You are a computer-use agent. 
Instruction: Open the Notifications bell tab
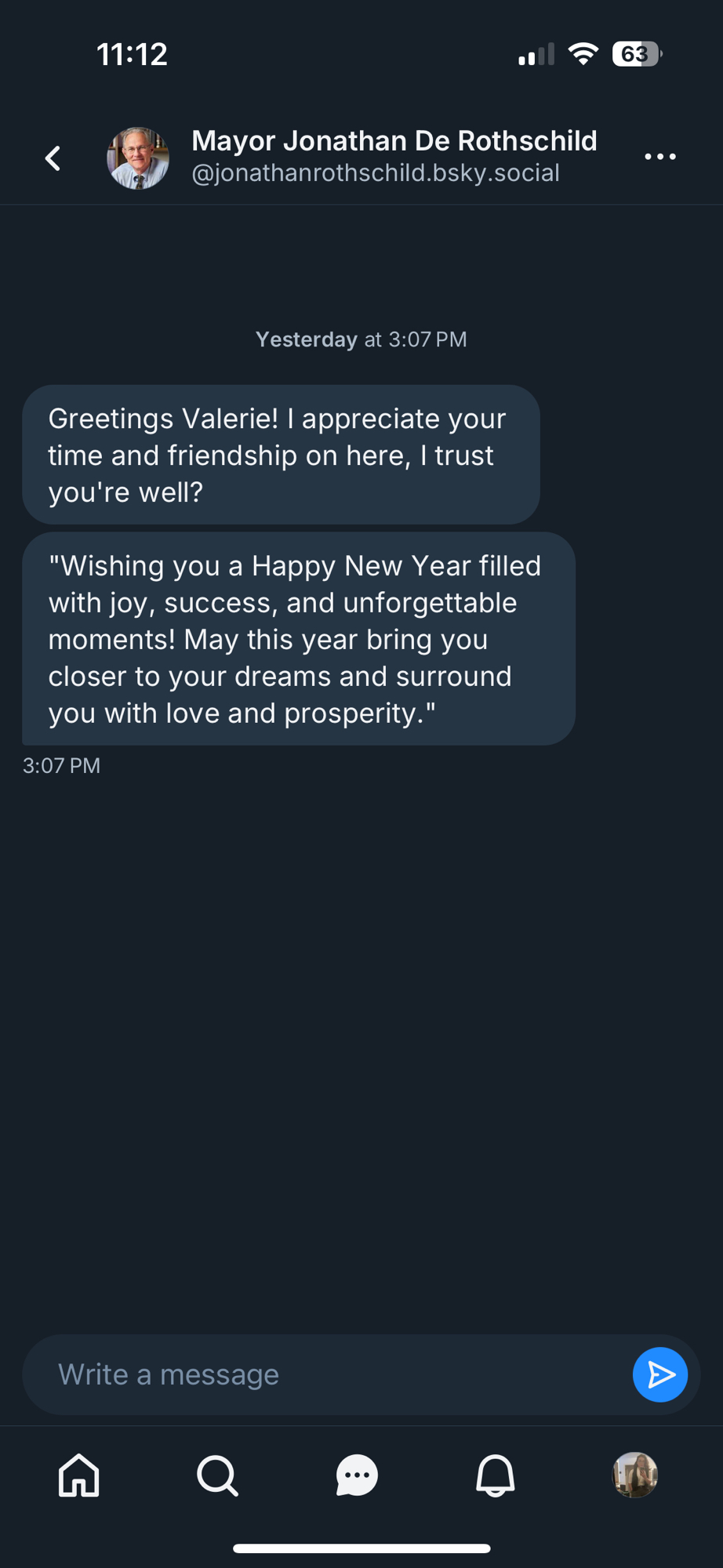(x=496, y=1475)
